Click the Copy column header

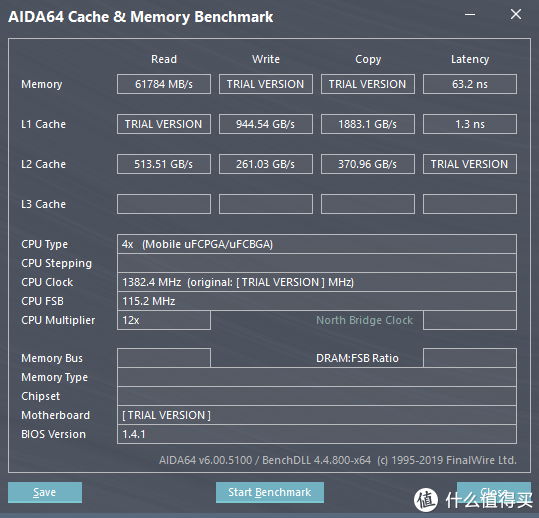coord(368,59)
